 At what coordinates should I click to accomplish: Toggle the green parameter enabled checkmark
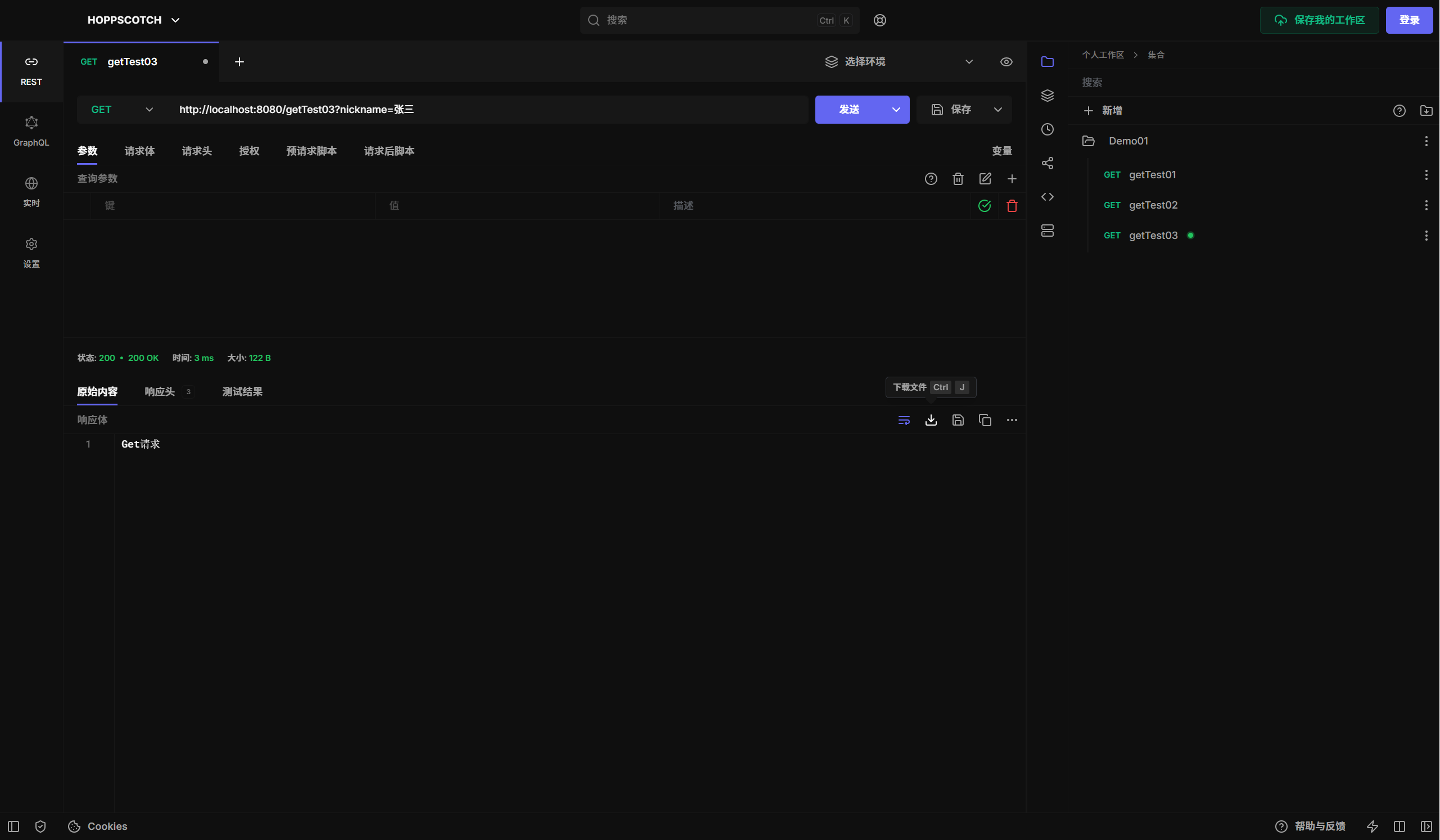coord(984,206)
